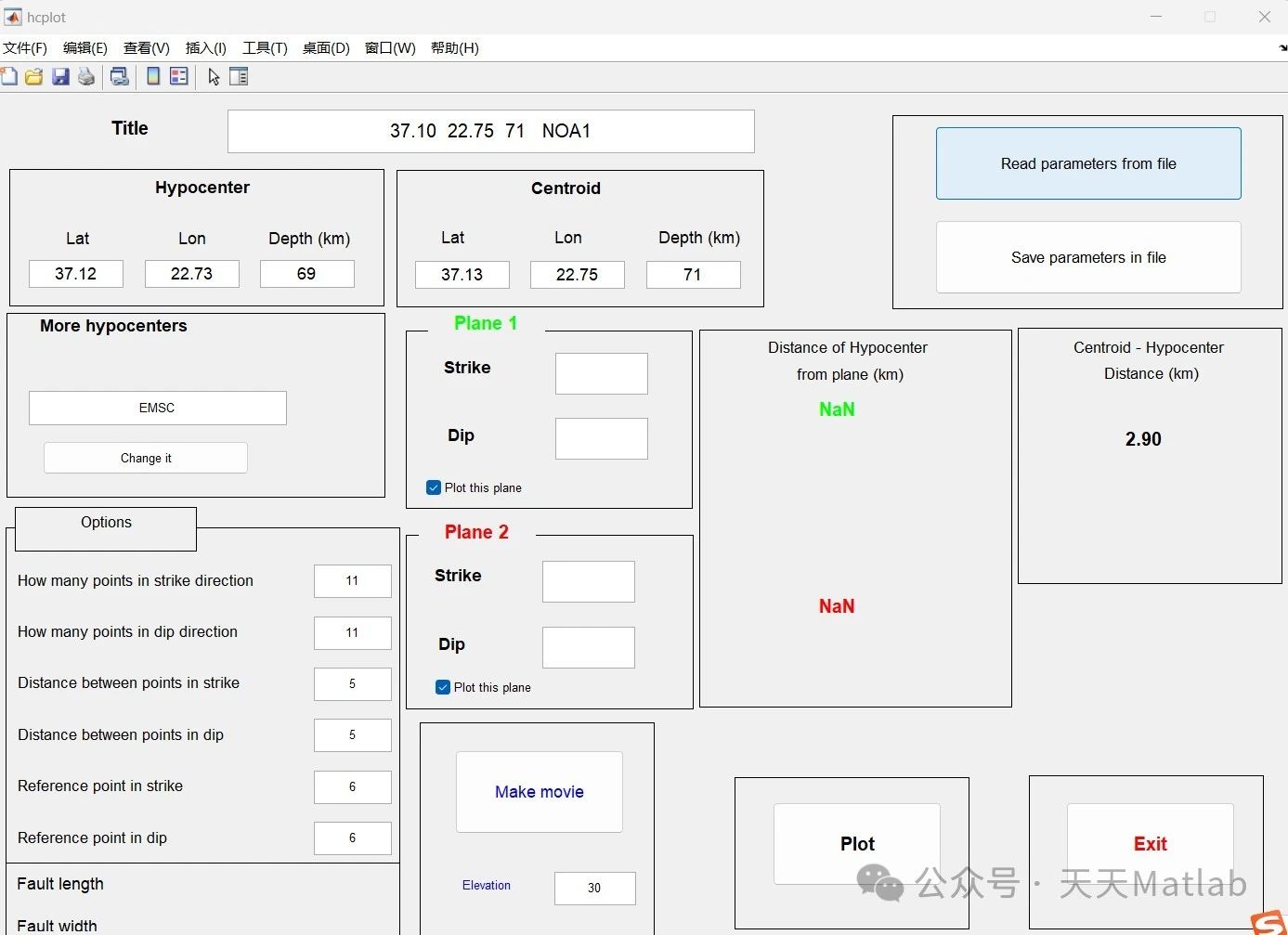Image resolution: width=1288 pixels, height=935 pixels.
Task: Click Save parameters in file button
Action: point(1088,257)
